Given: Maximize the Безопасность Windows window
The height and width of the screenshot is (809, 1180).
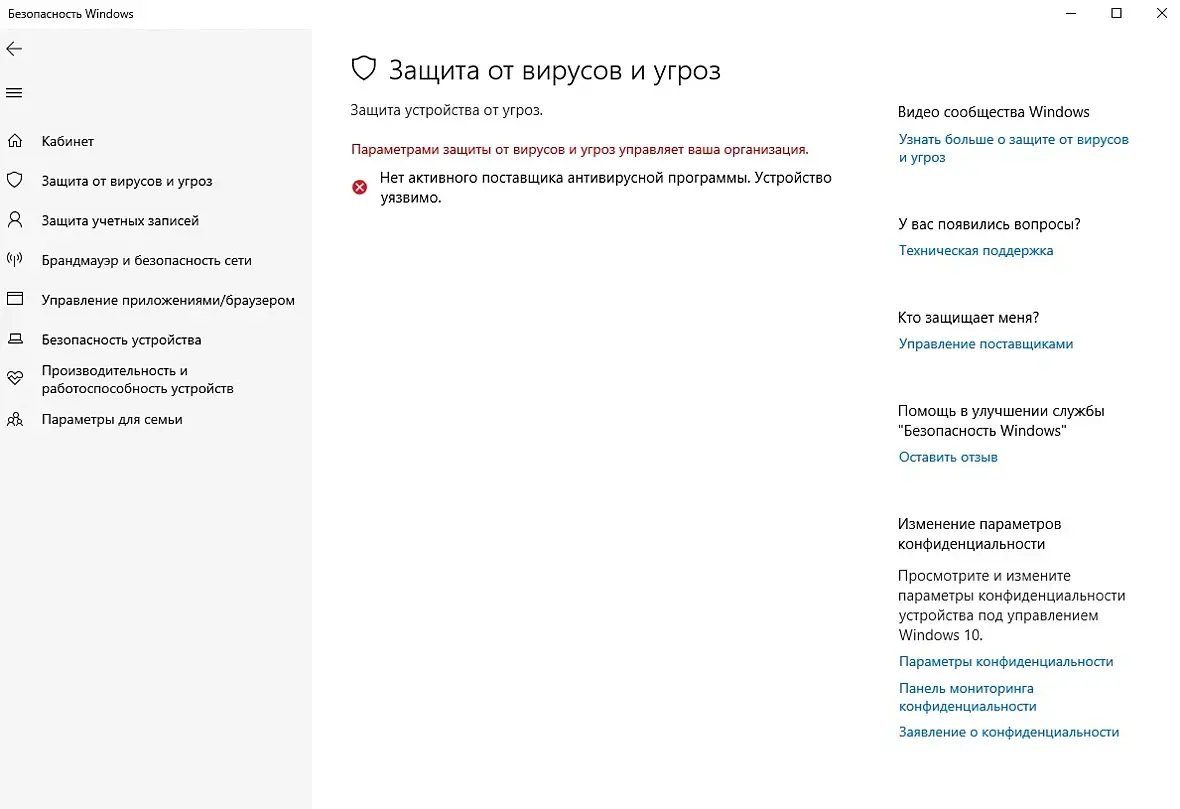Looking at the screenshot, I should point(1116,13).
